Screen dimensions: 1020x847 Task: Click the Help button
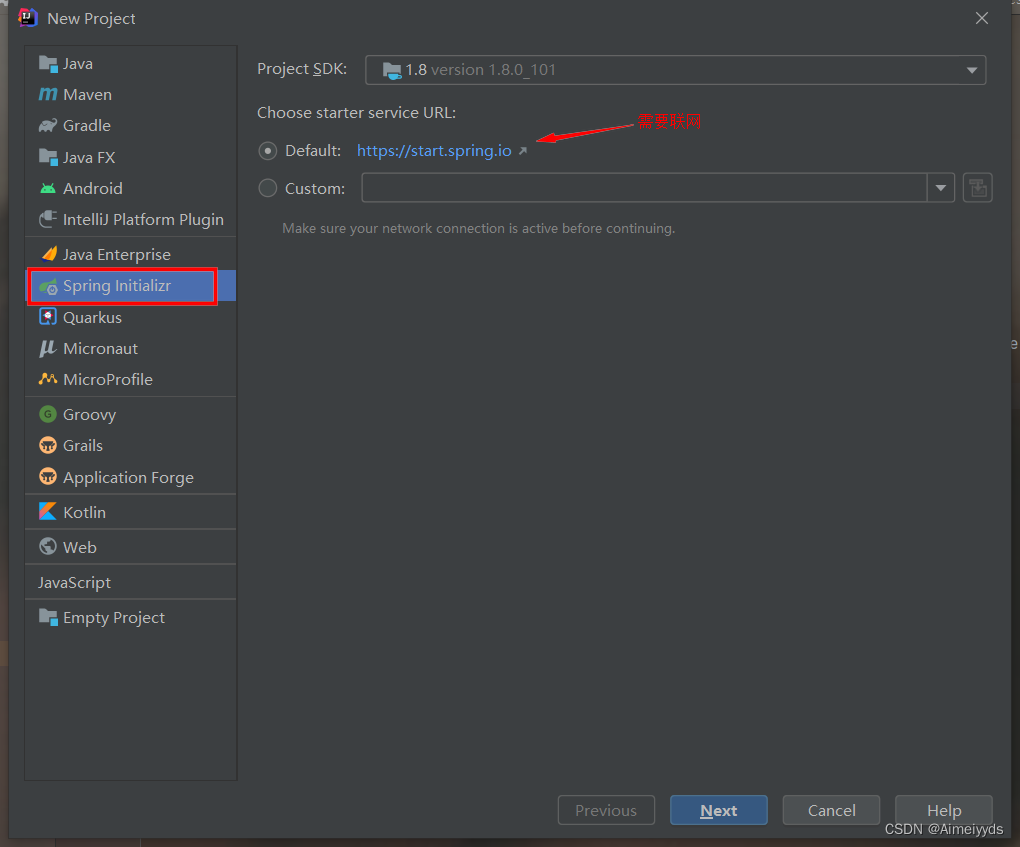tap(943, 810)
